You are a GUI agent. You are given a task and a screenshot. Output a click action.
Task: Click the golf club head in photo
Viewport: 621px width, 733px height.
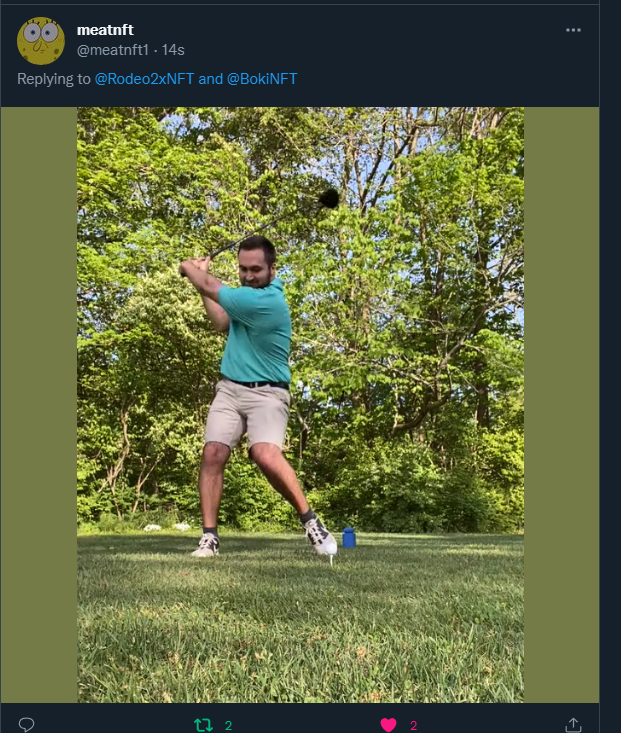pyautogui.click(x=329, y=199)
